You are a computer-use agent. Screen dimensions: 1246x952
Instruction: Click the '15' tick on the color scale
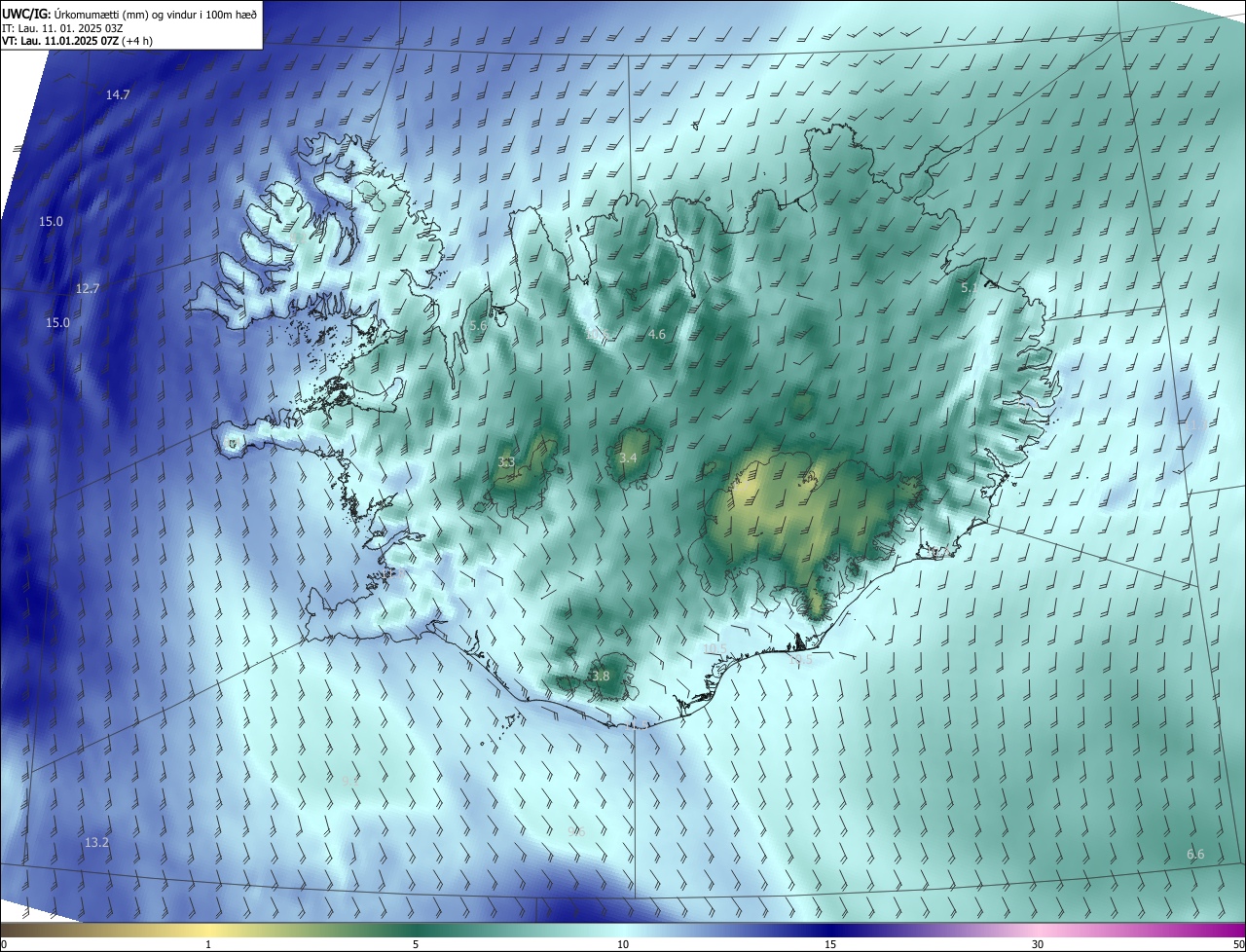click(x=830, y=944)
